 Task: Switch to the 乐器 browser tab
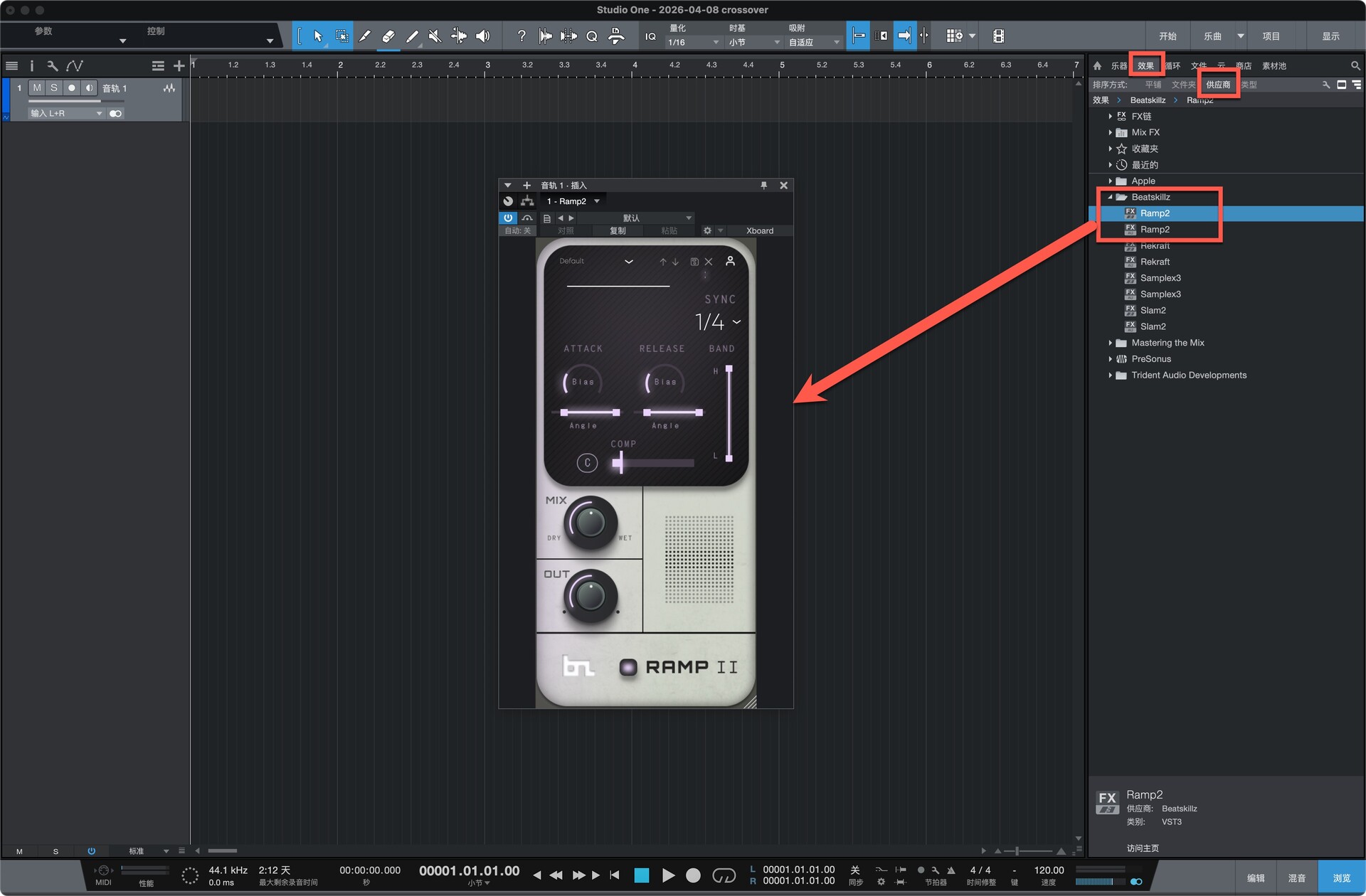click(x=1119, y=66)
